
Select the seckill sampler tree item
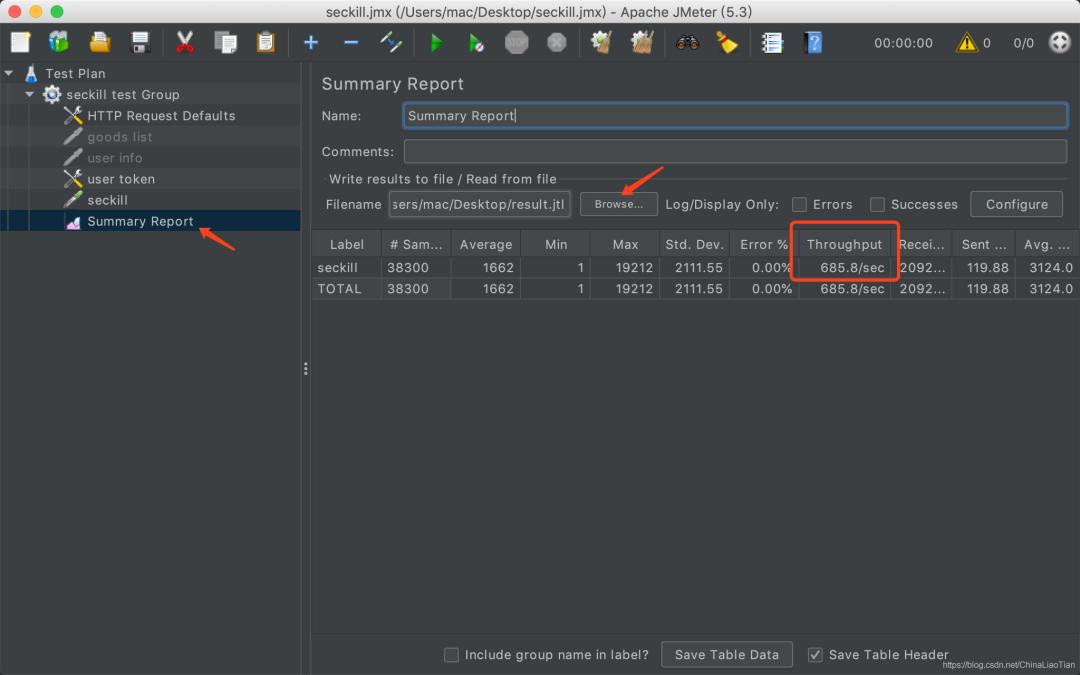(107, 200)
